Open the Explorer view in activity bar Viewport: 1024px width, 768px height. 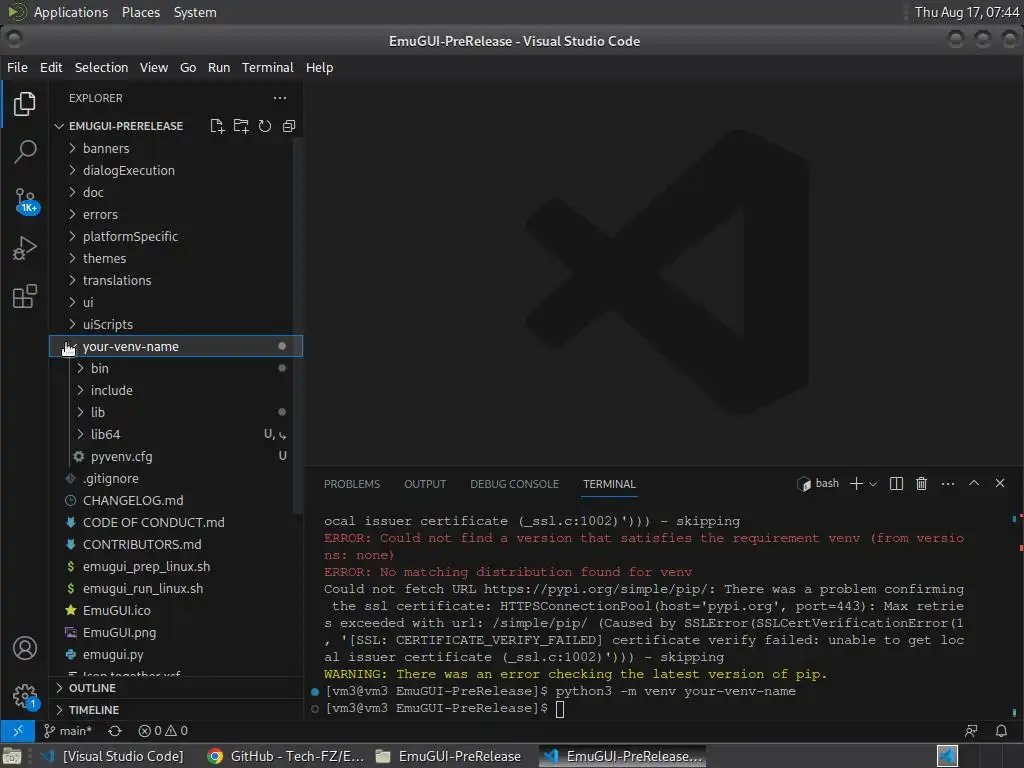[24, 104]
